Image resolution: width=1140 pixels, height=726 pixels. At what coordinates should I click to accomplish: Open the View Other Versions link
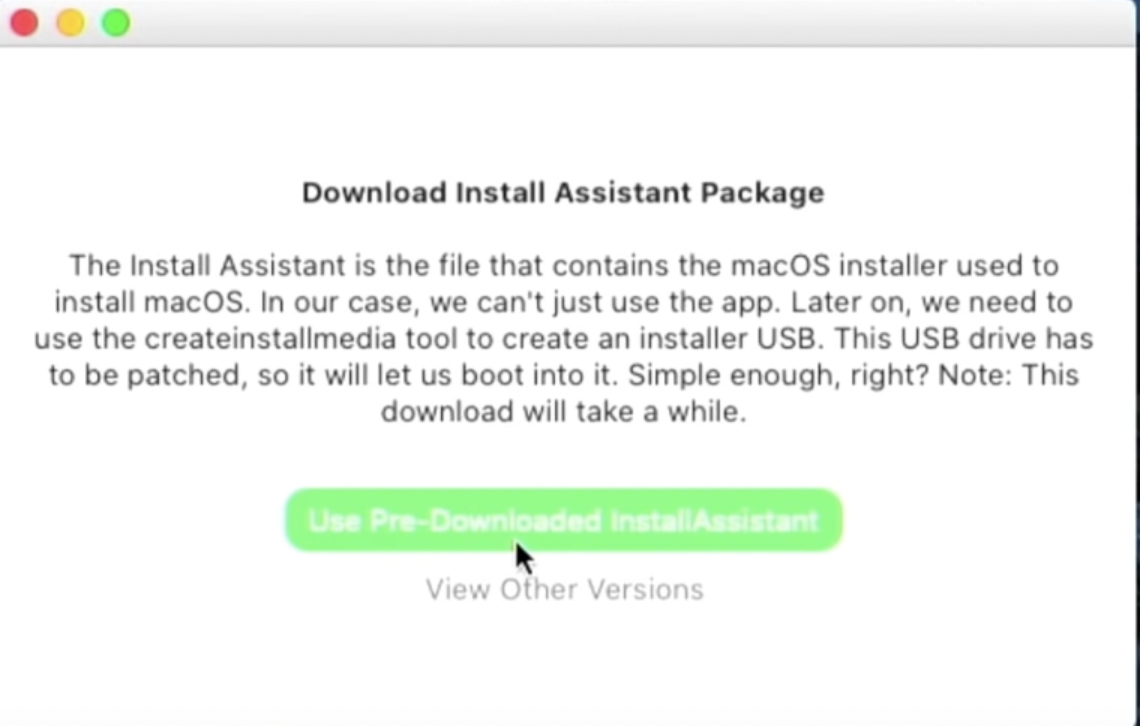click(x=564, y=589)
